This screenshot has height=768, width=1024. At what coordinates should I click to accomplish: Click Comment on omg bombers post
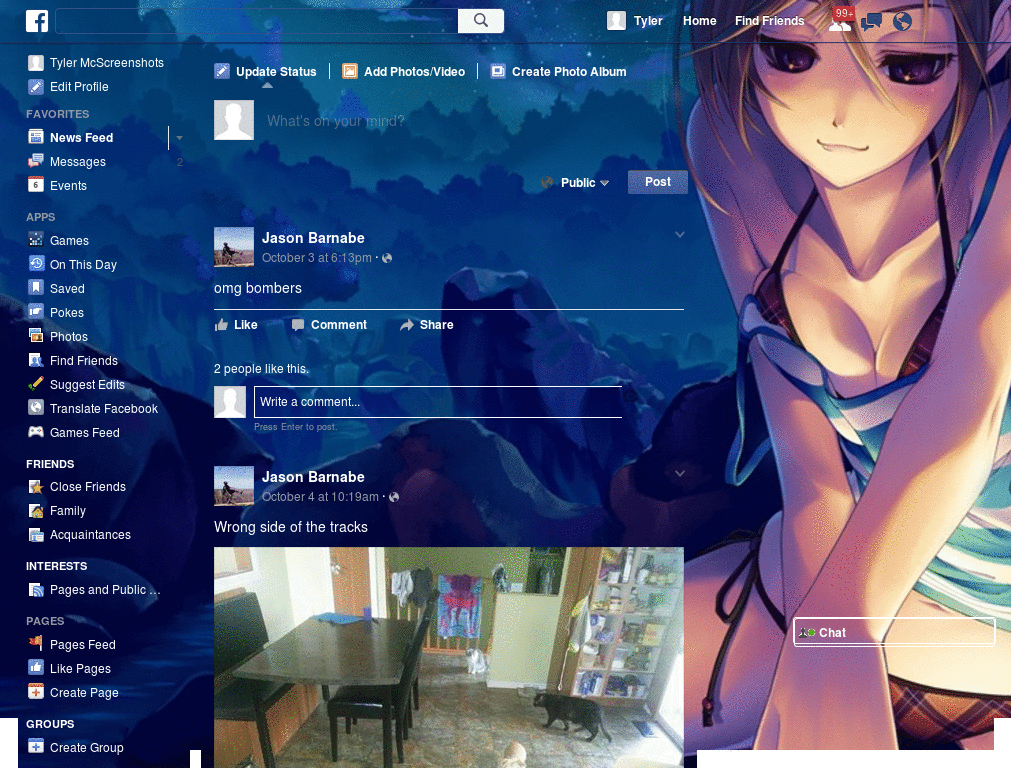click(329, 325)
